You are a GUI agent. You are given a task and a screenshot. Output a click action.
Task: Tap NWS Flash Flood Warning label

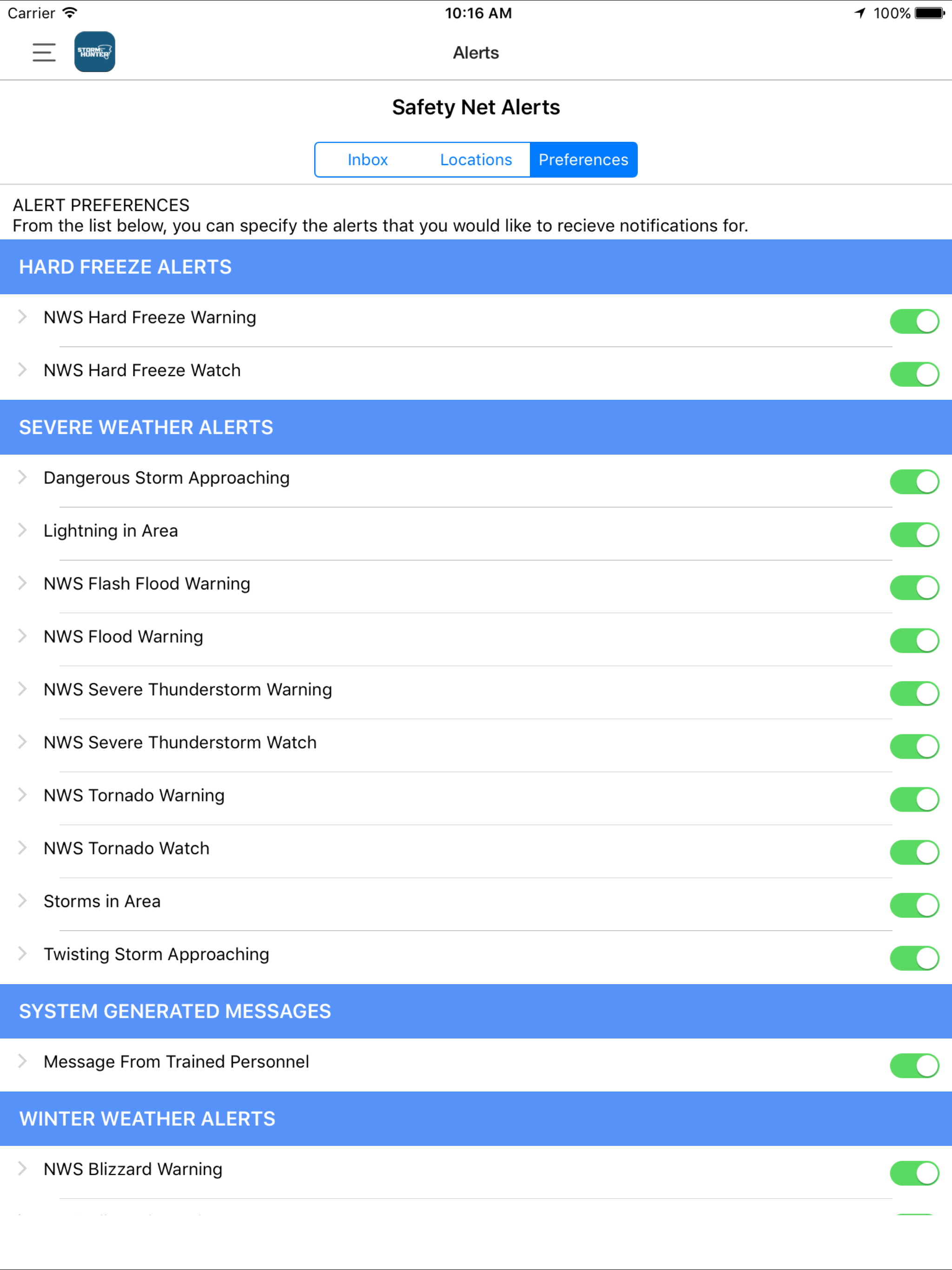147,584
